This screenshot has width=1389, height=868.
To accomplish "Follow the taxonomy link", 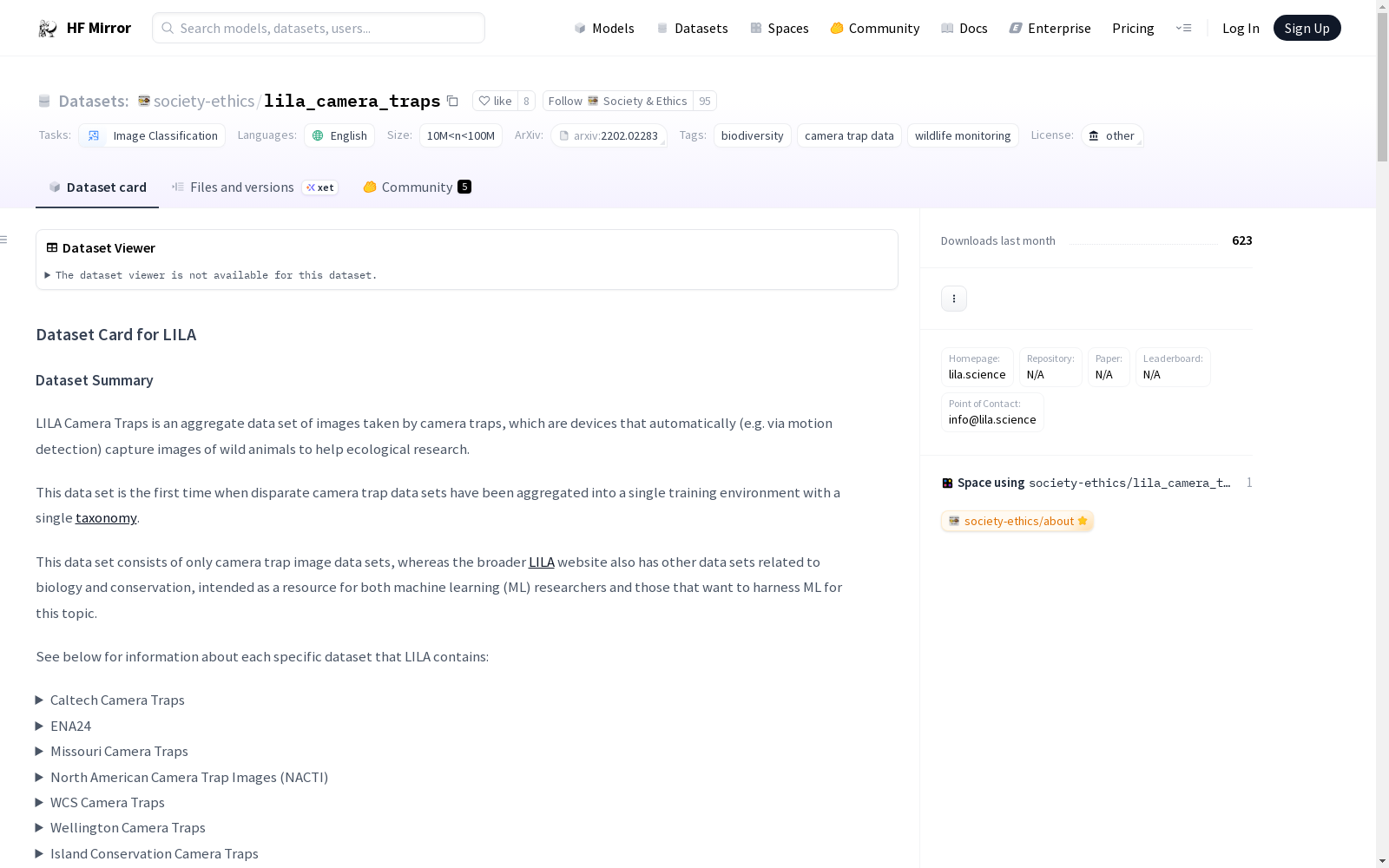I will (106, 518).
